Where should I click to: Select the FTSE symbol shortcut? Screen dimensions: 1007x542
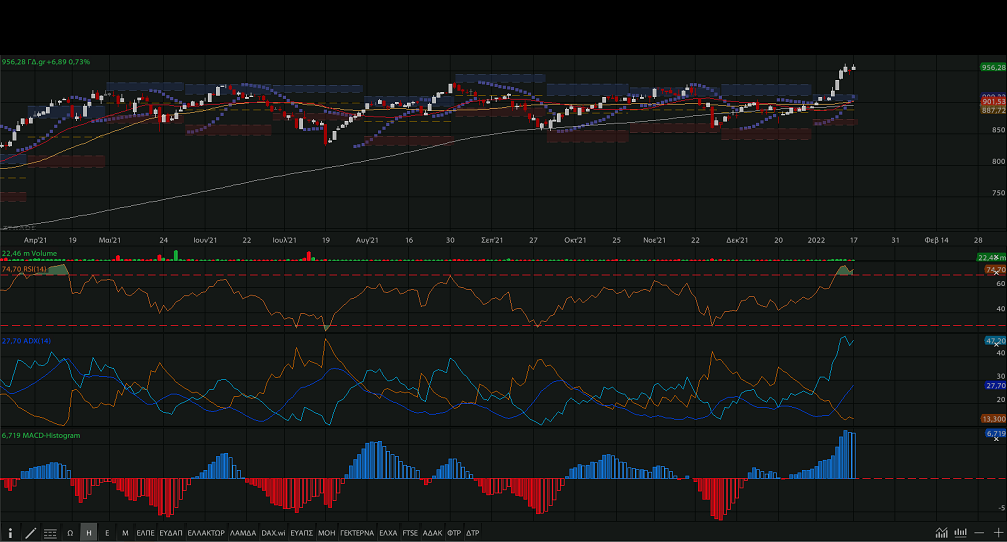click(410, 533)
